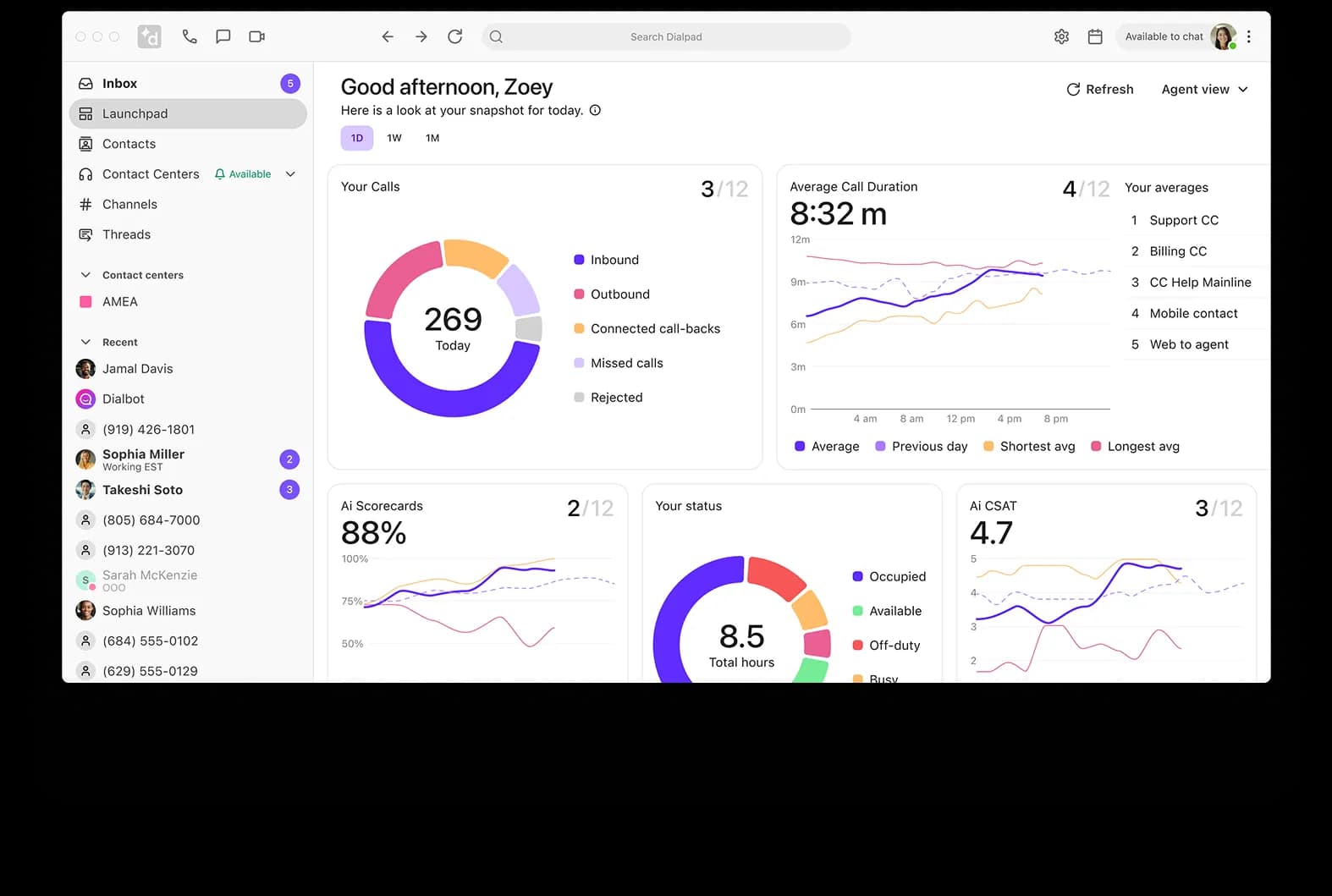This screenshot has height=896, width=1332.
Task: Collapse the Recent section
Action: [x=85, y=342]
